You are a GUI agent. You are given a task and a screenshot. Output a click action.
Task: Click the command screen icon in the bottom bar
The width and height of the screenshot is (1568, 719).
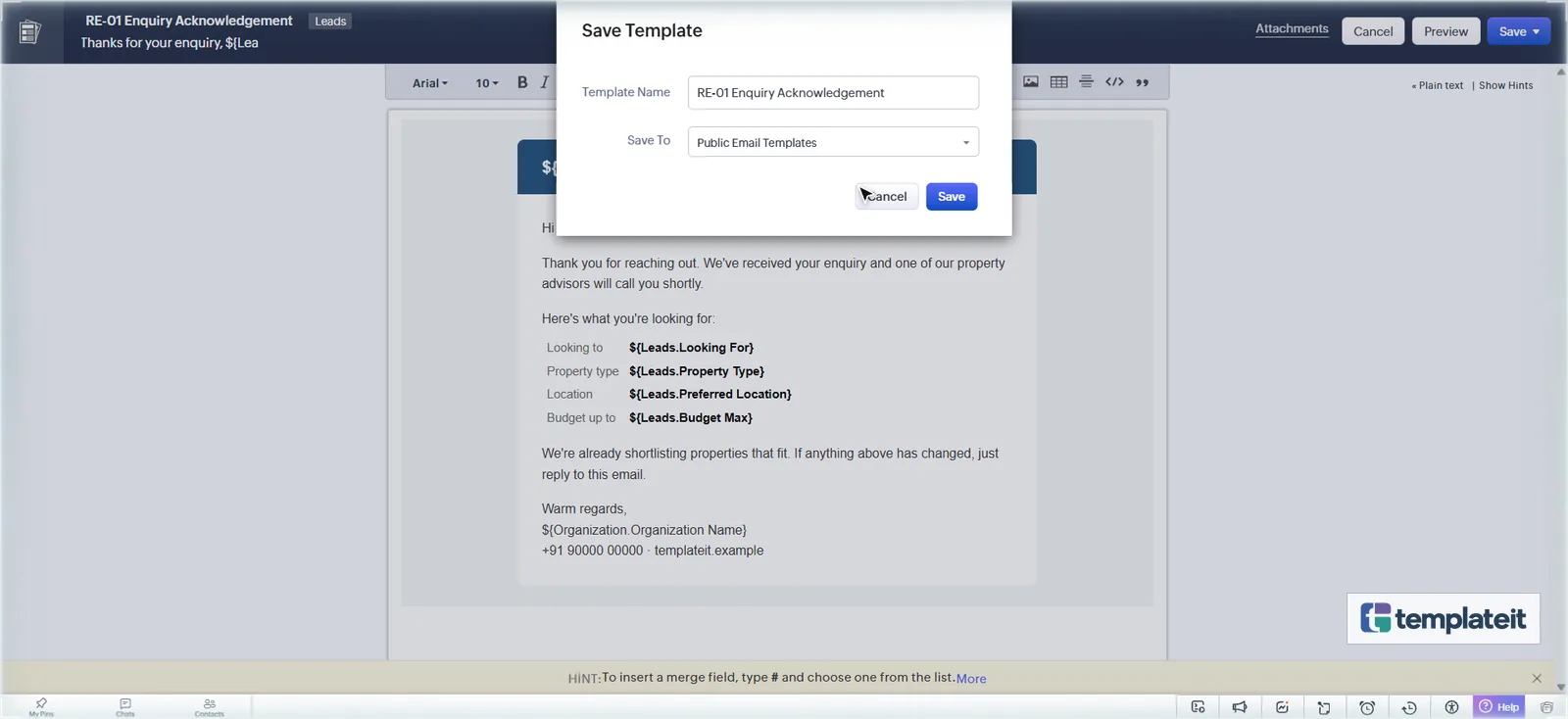1198,707
